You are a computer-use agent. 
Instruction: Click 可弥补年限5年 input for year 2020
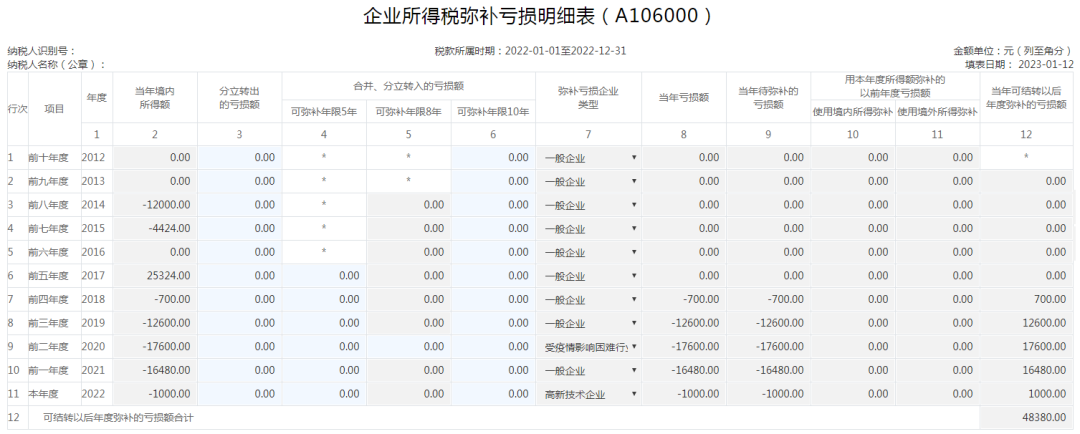tap(324, 347)
